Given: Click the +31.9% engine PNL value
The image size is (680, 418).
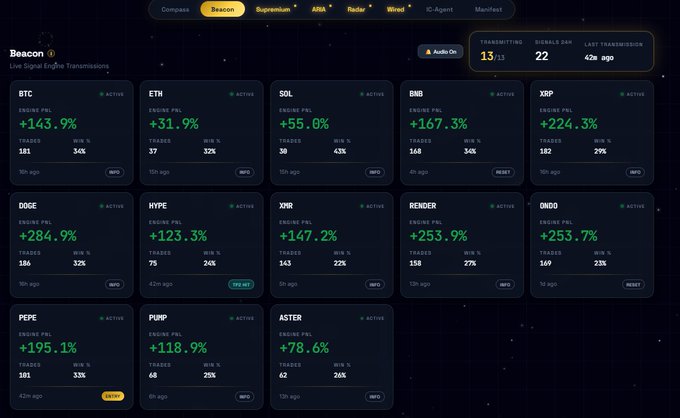Looking at the screenshot, I should click(x=173, y=124).
